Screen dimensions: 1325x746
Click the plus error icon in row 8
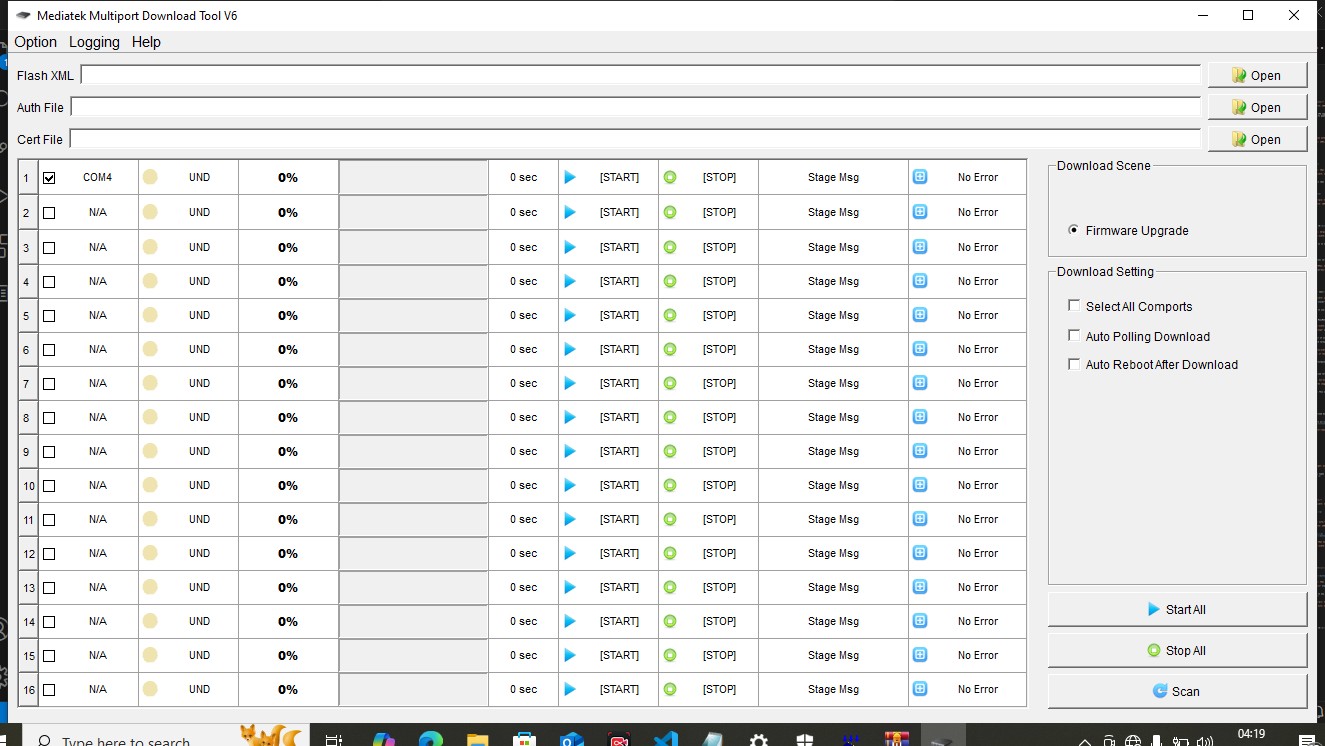[920, 417]
